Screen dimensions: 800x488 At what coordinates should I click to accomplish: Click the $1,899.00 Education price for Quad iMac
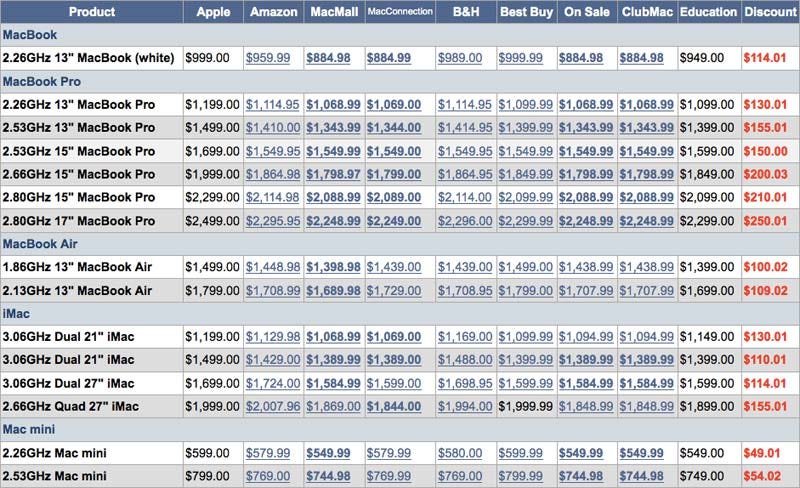coord(707,407)
